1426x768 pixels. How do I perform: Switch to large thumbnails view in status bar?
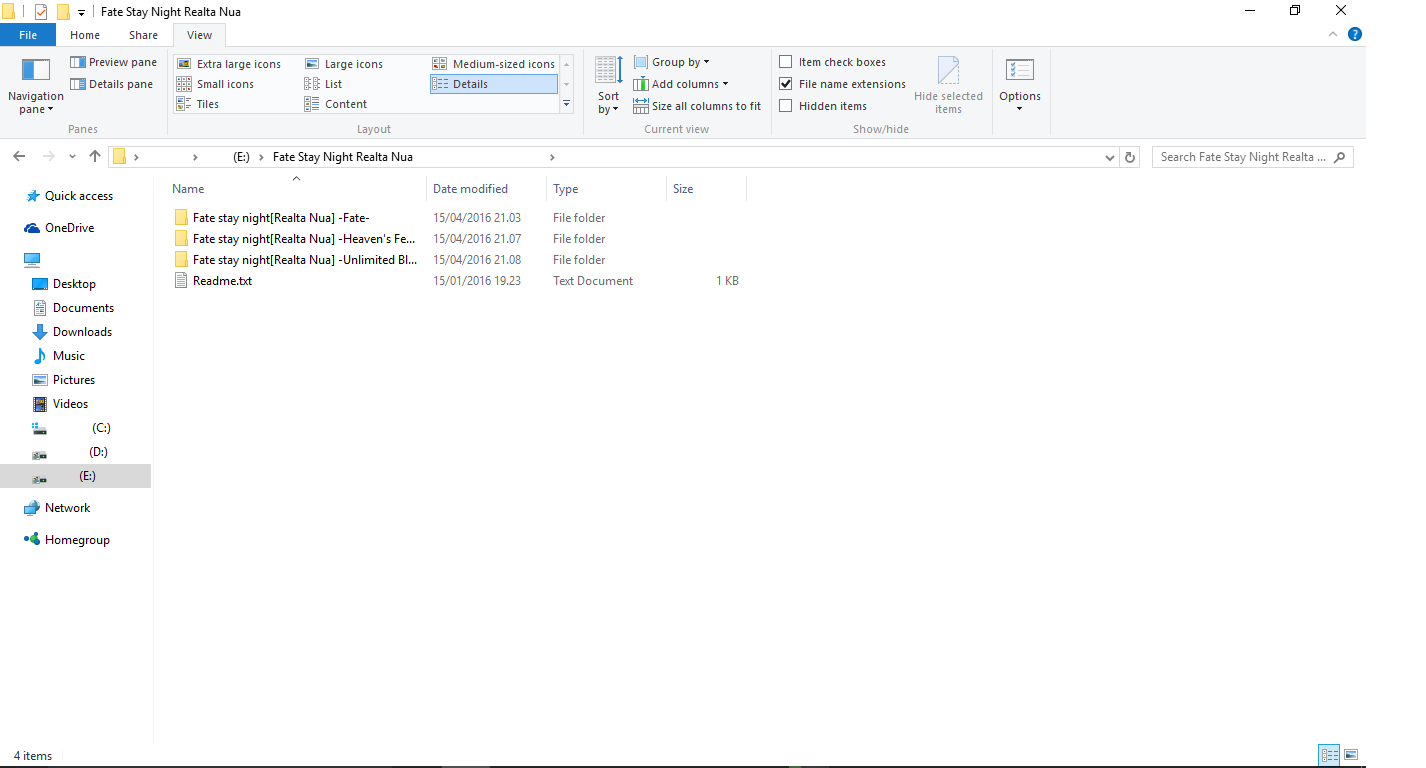(1351, 755)
